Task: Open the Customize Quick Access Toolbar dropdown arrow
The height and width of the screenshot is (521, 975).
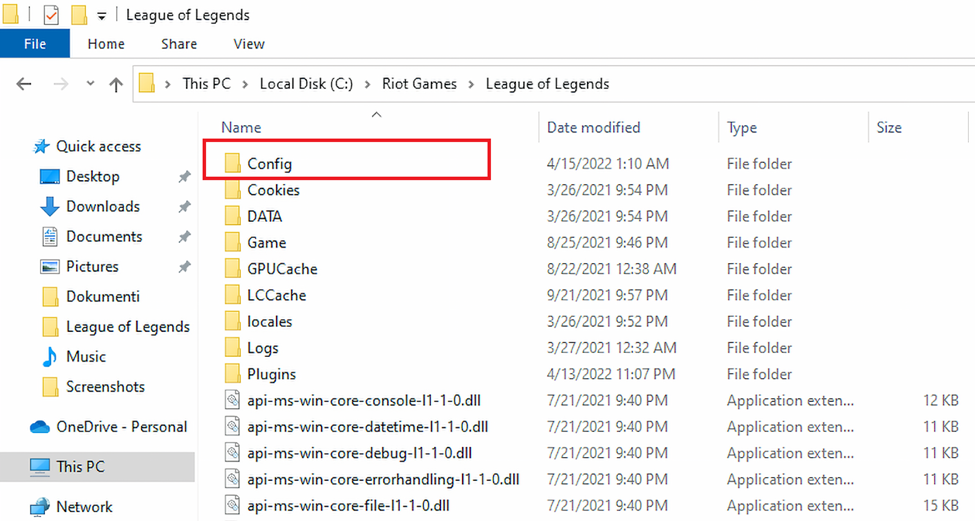Action: point(102,16)
